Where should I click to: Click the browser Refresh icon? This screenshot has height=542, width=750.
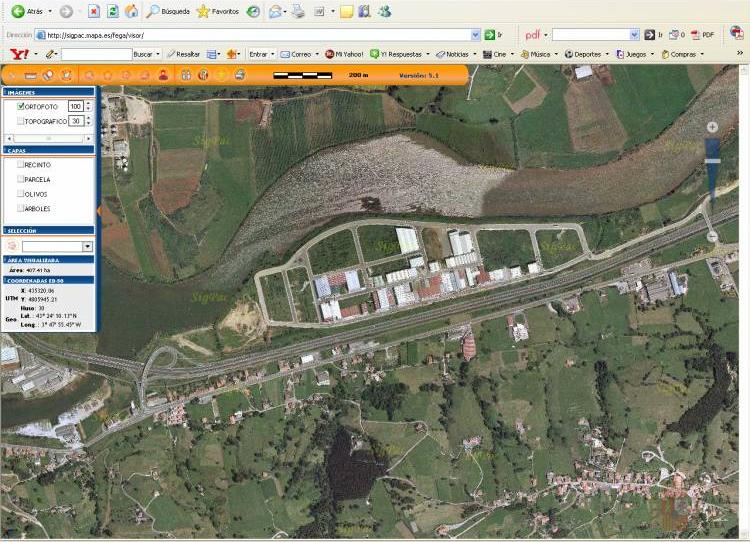point(113,11)
